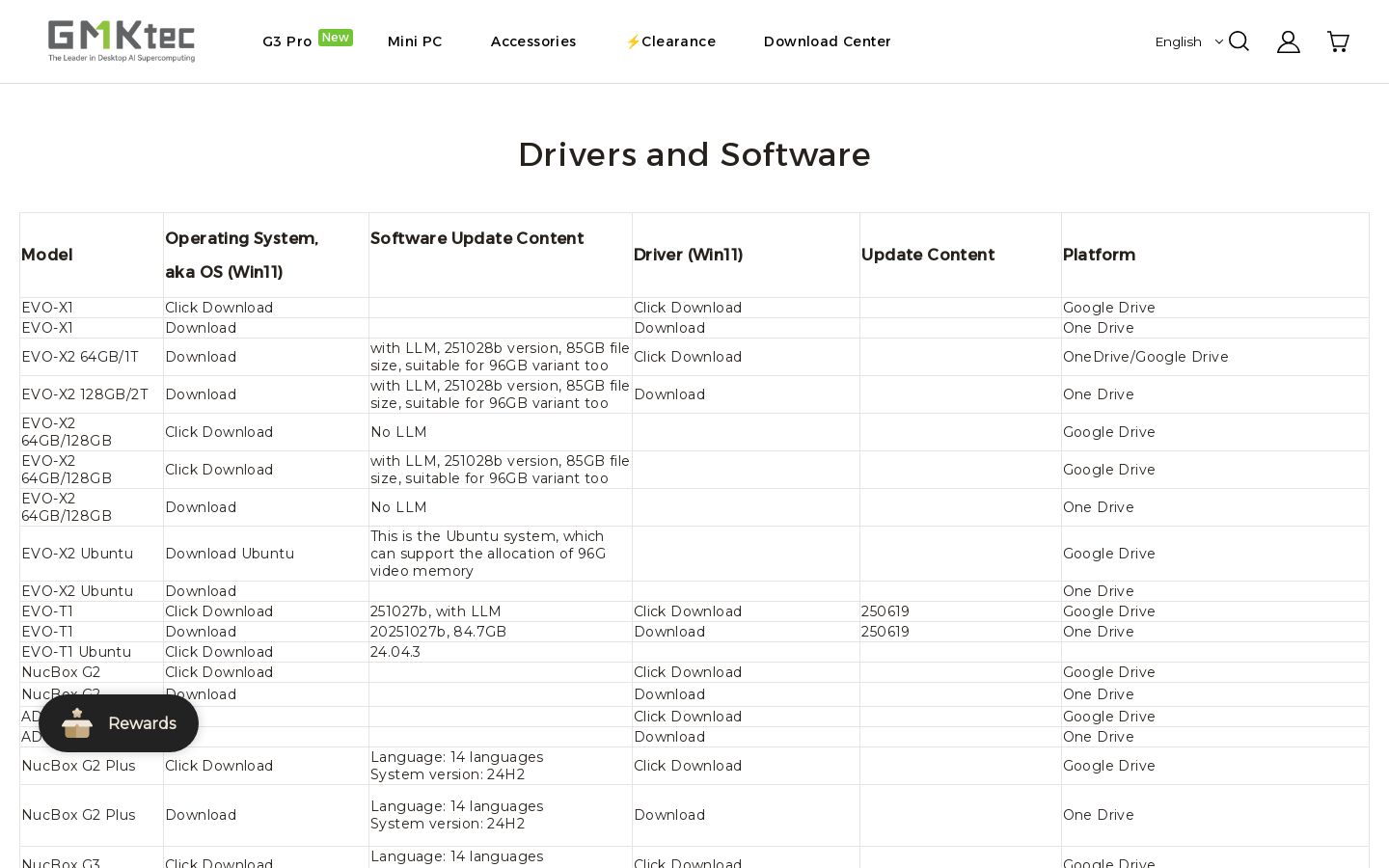Click OS Click Download for NucBox G2 Plus

click(x=219, y=766)
